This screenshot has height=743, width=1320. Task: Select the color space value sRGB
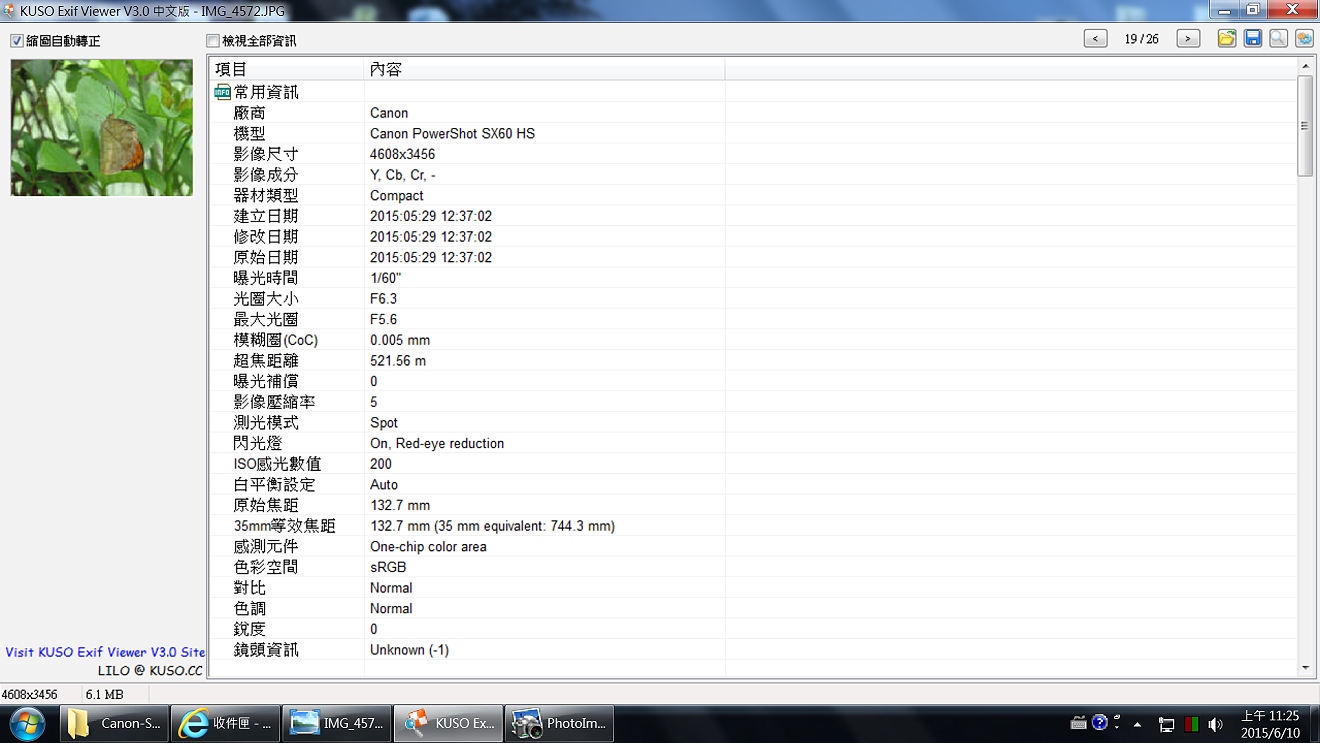388,567
